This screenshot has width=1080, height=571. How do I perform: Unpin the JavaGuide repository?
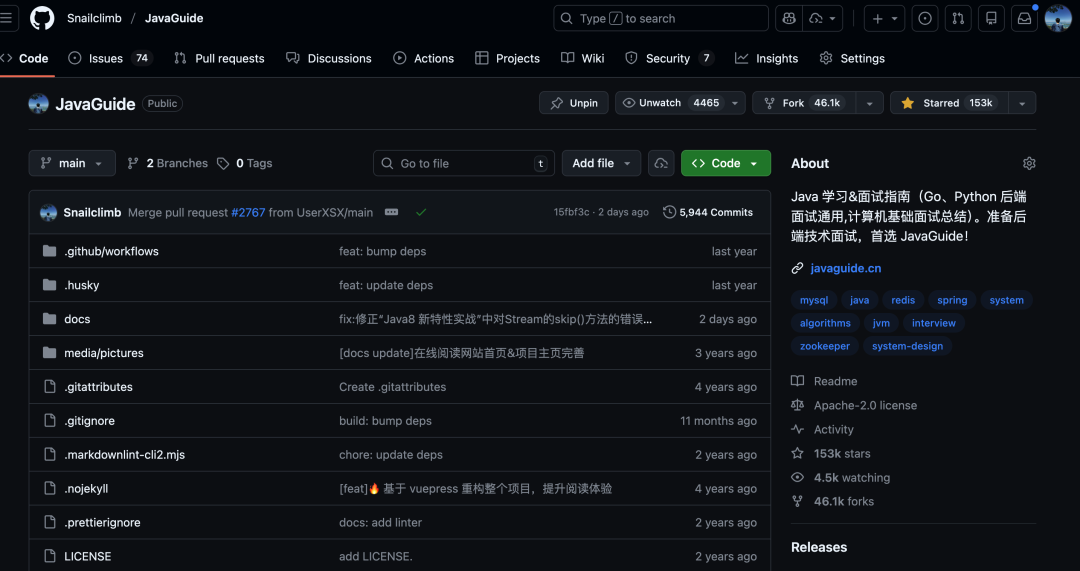click(x=574, y=103)
